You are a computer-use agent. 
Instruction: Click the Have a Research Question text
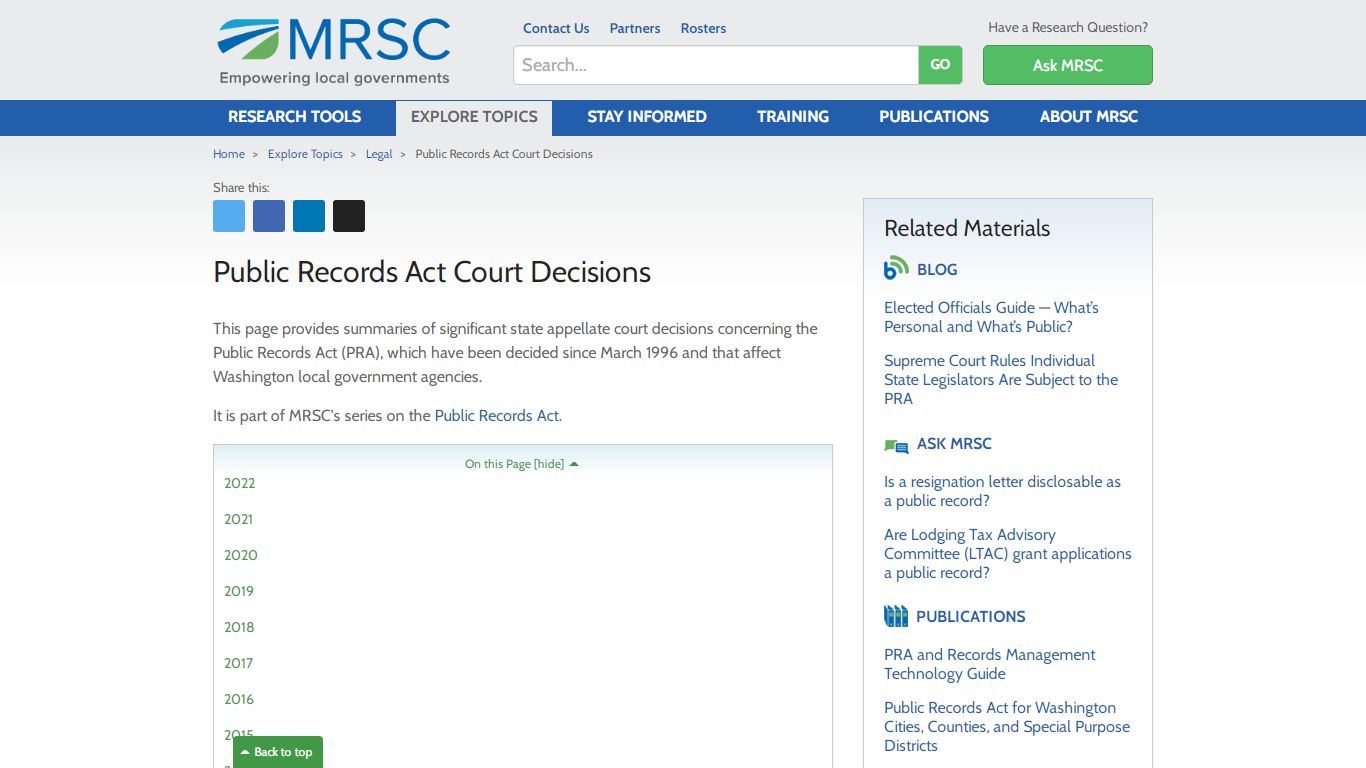(1068, 27)
